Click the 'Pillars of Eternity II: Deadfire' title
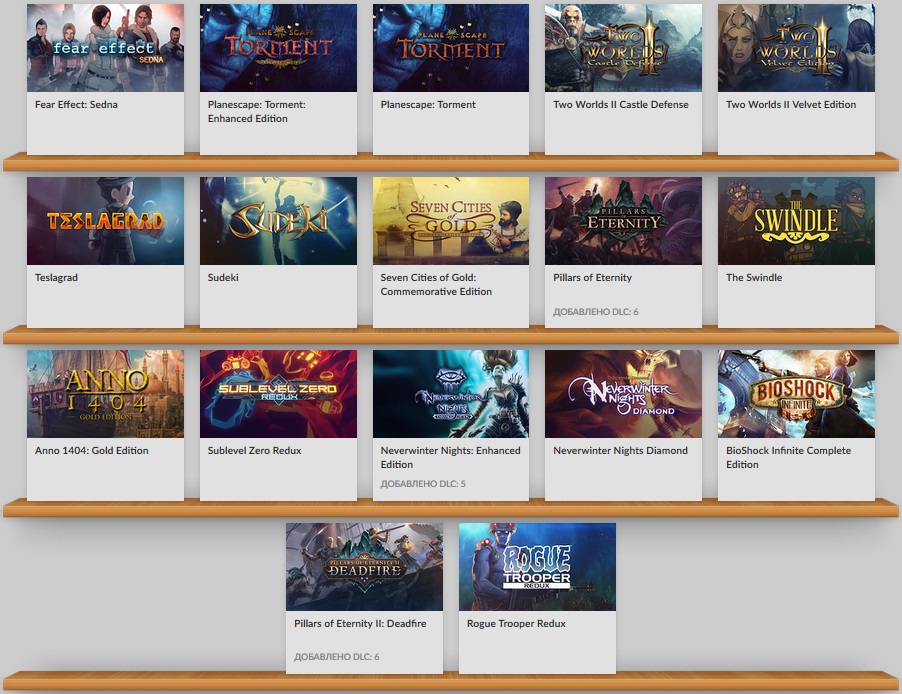Image resolution: width=902 pixels, height=694 pixels. click(360, 624)
